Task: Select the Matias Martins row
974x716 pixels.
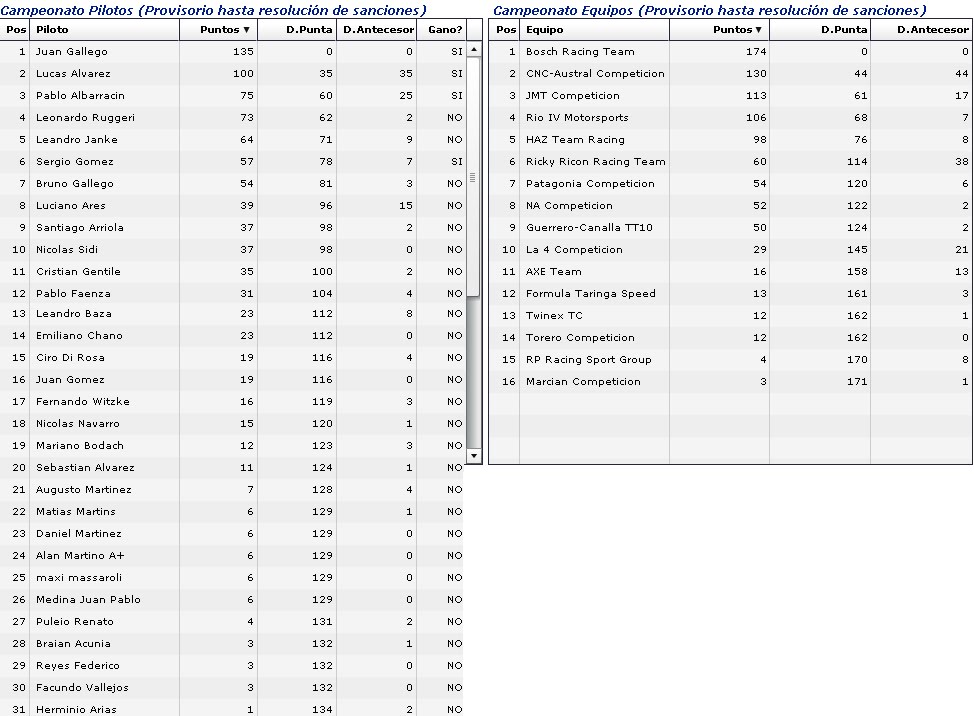Action: point(232,512)
